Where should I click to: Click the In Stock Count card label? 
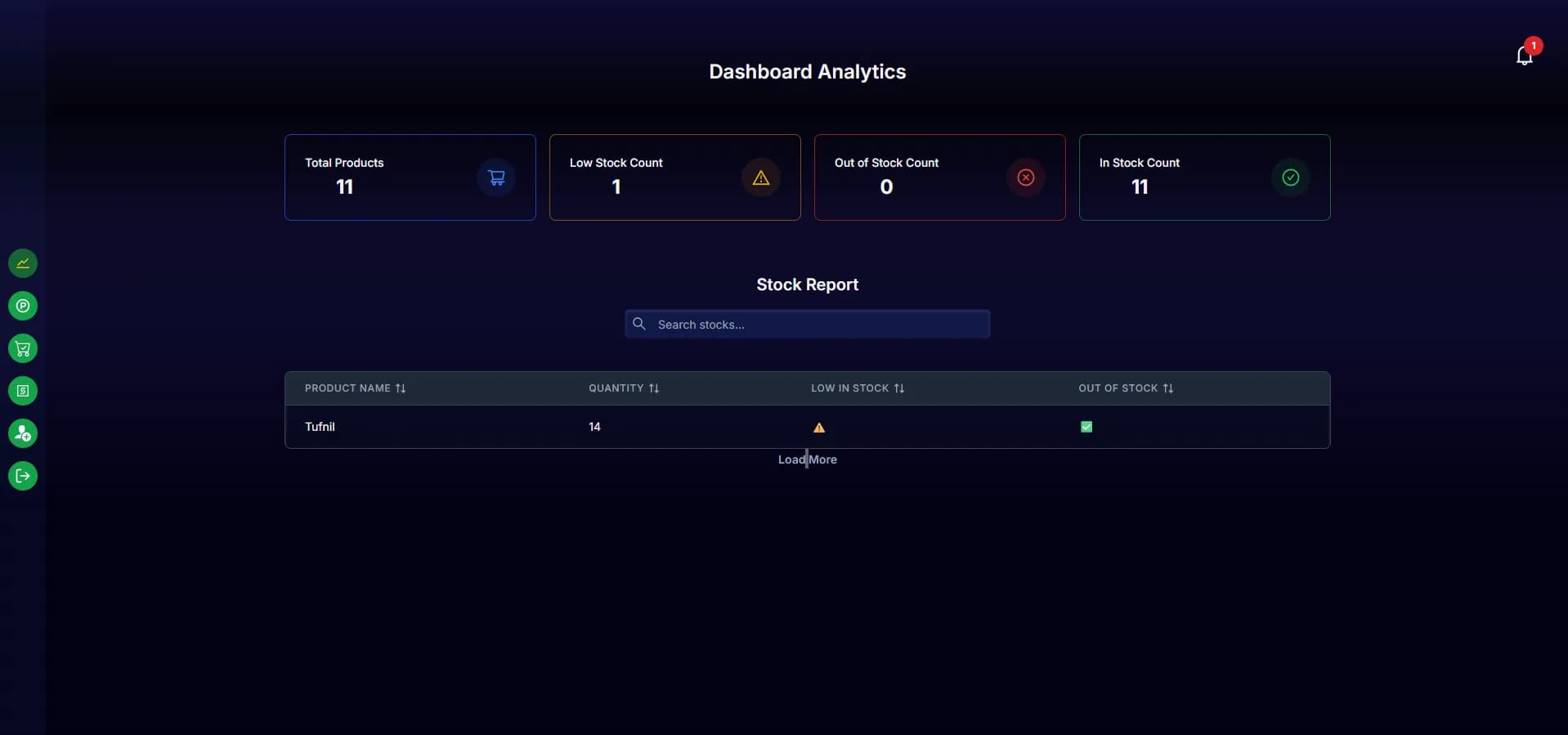1140,163
